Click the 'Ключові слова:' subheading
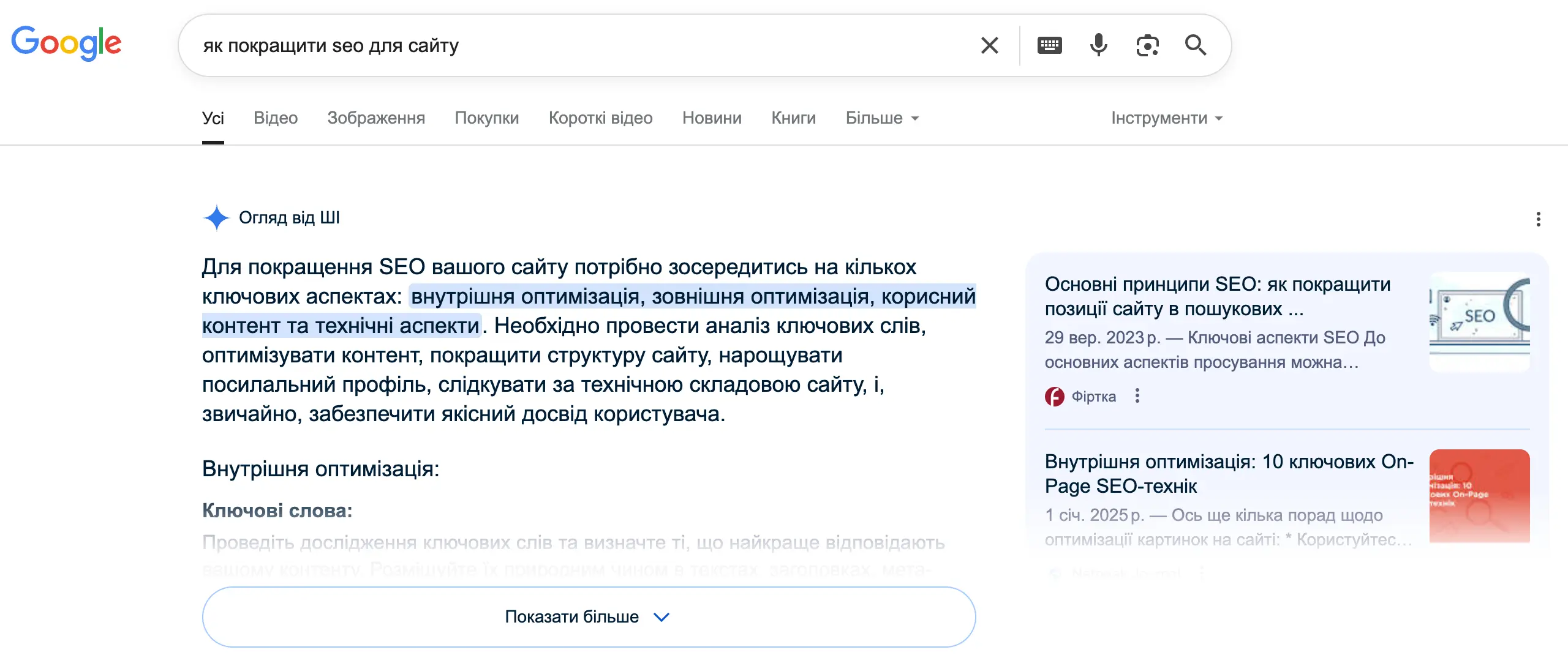The image size is (1568, 666). coord(277,511)
